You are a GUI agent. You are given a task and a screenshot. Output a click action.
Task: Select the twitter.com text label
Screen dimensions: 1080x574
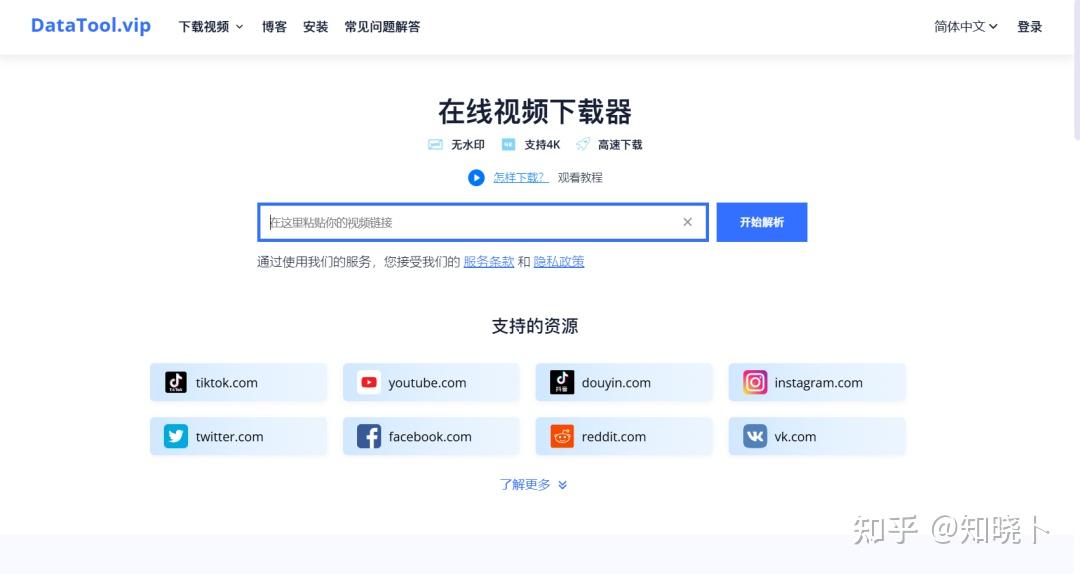point(229,436)
